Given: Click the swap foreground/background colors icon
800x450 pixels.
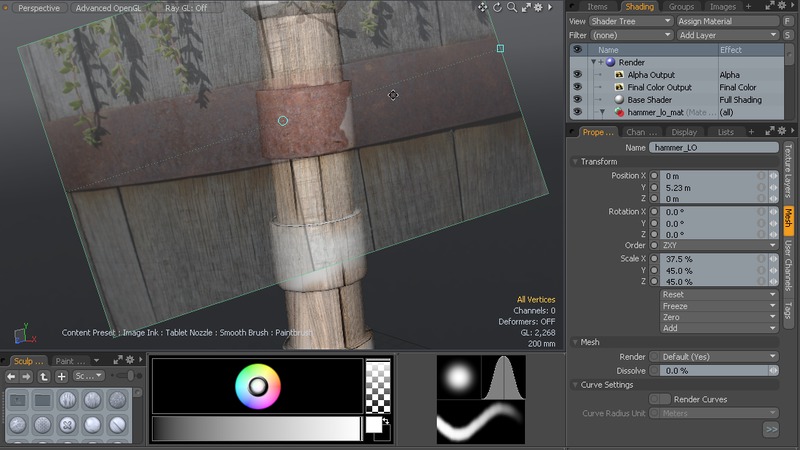Looking at the screenshot, I should click(386, 420).
